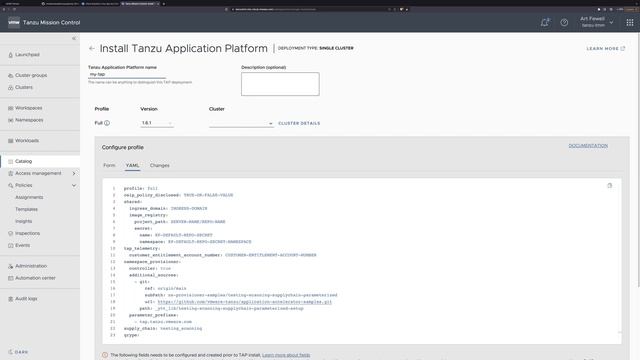Expand the Access management chevron

point(74,173)
